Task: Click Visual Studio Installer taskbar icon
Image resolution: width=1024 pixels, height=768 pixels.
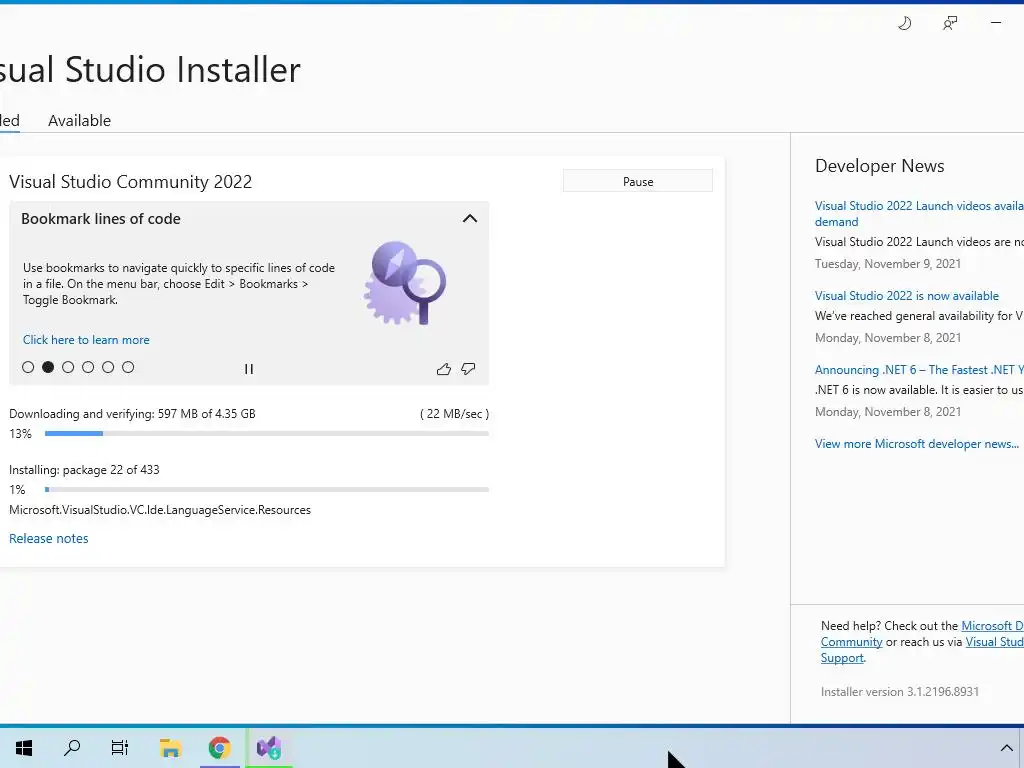Action: pyautogui.click(x=269, y=748)
